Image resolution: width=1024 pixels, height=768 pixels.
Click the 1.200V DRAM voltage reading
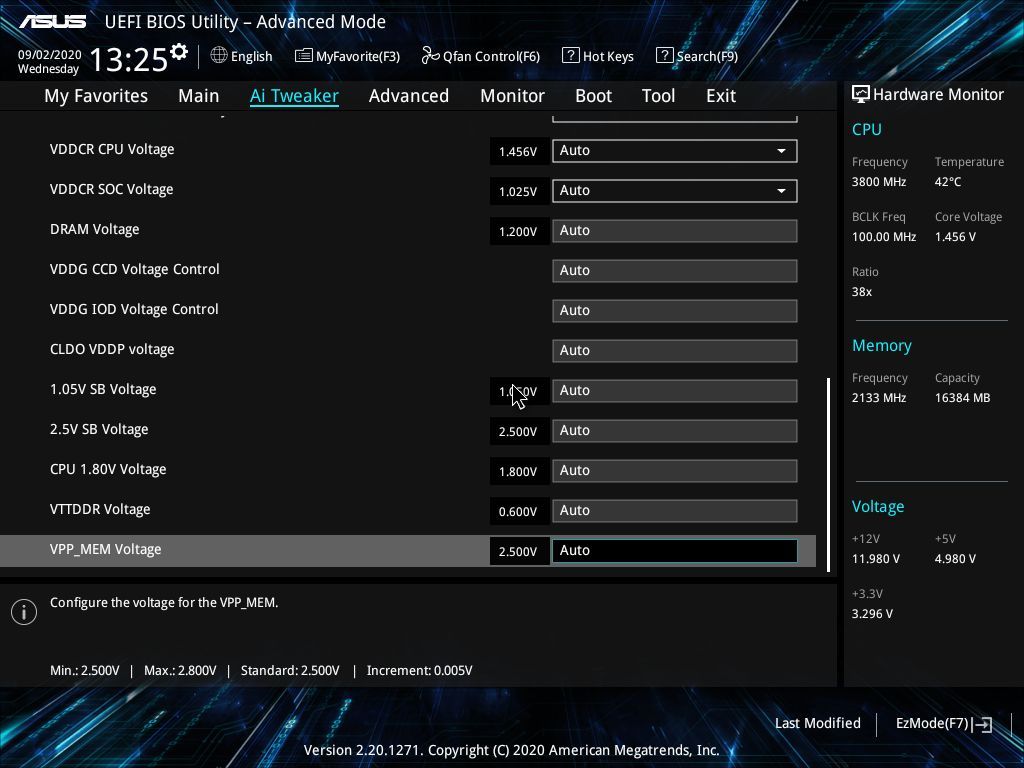[519, 231]
